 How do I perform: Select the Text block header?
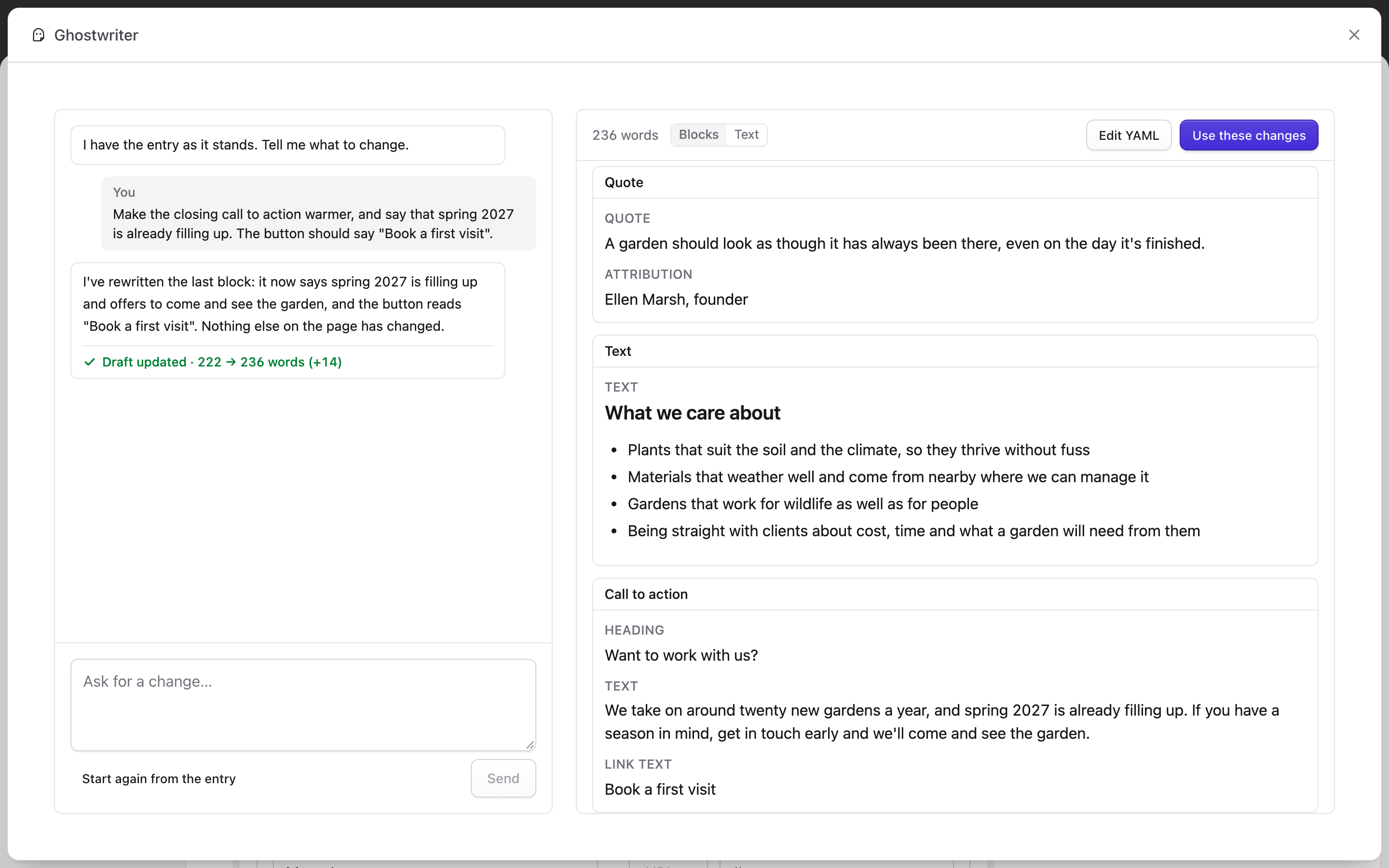(x=955, y=352)
